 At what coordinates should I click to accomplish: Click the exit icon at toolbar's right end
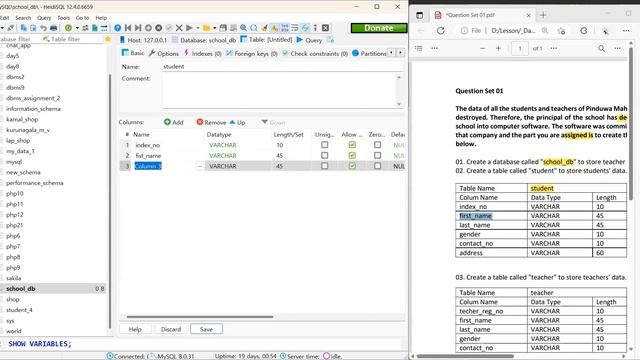[325, 28]
